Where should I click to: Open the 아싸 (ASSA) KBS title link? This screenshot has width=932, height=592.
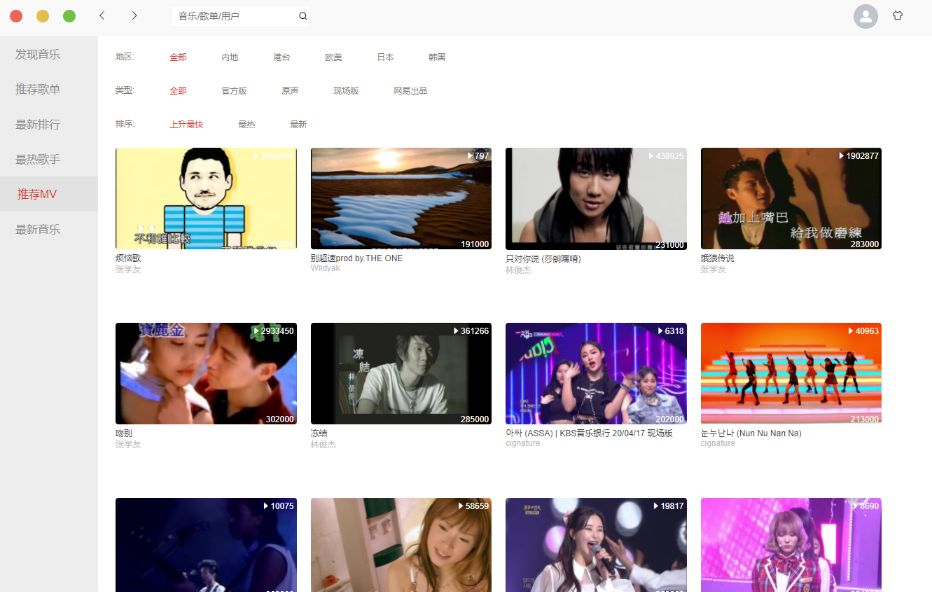tap(589, 433)
